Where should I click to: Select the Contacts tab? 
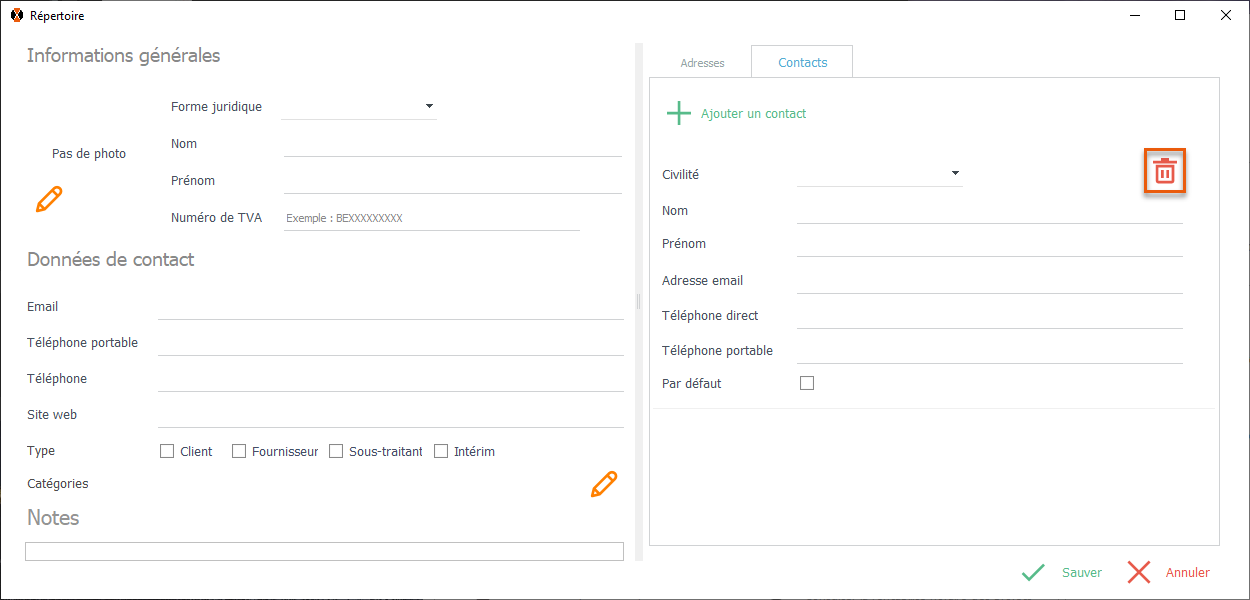click(803, 62)
